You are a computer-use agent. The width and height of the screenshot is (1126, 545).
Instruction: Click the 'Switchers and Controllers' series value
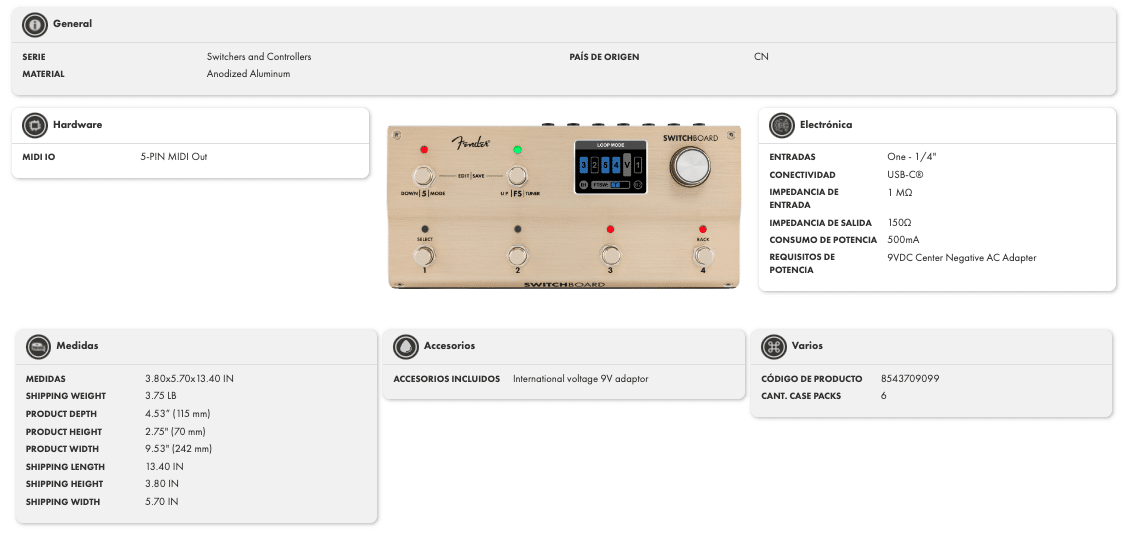click(259, 57)
